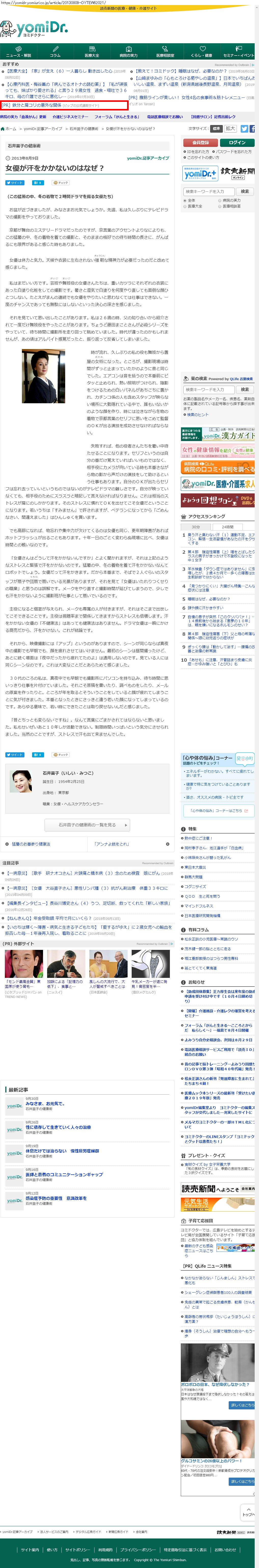Click the drug search 検索 button
259x1568 pixels.
click(245, 390)
